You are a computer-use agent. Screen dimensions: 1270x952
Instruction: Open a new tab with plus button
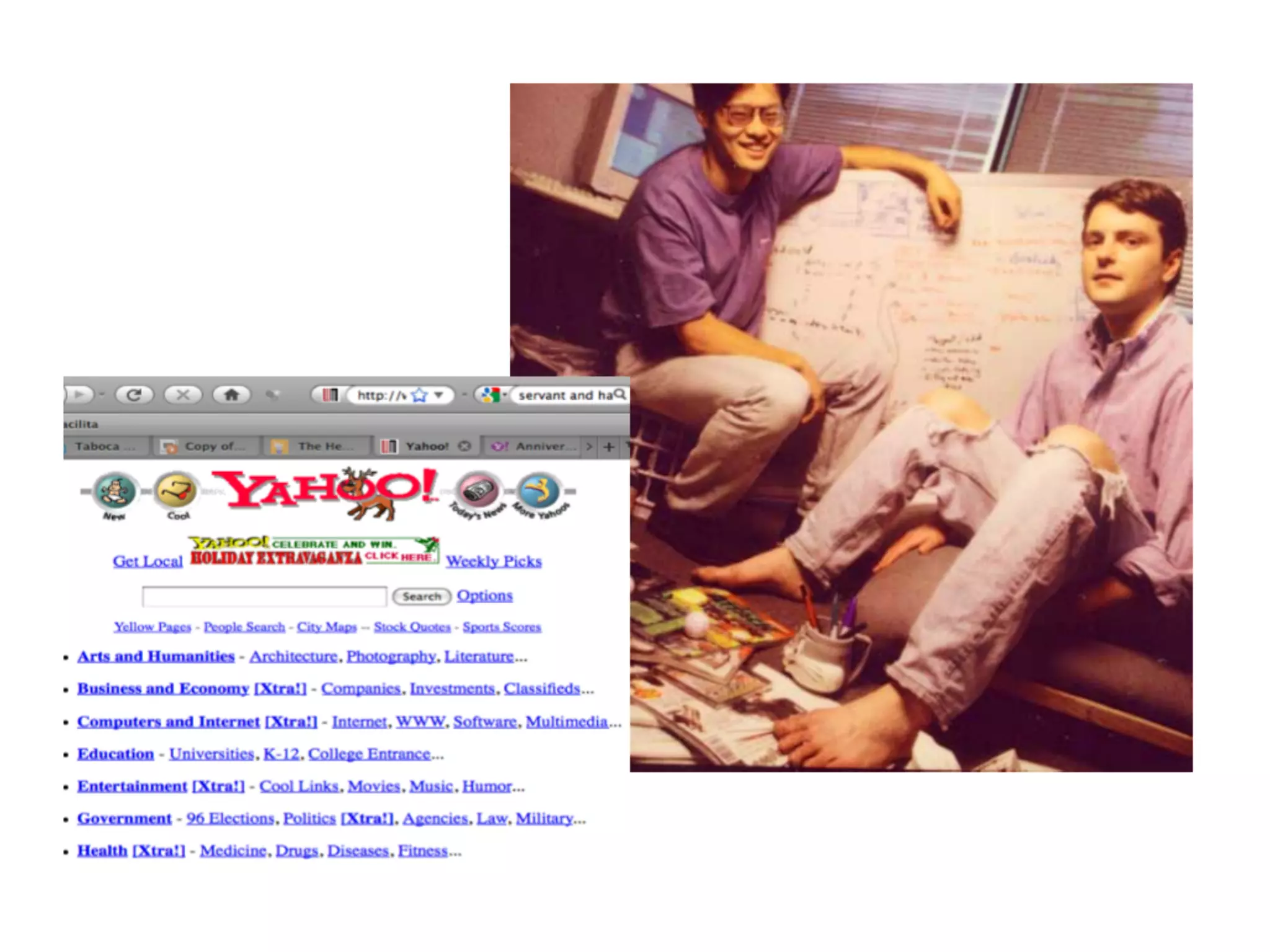click(x=609, y=446)
